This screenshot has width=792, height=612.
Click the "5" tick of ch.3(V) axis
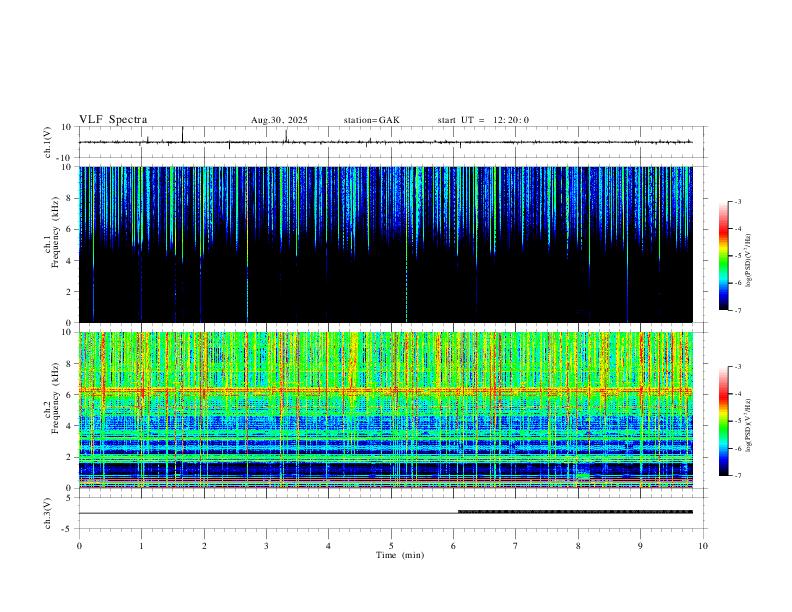tap(70, 498)
